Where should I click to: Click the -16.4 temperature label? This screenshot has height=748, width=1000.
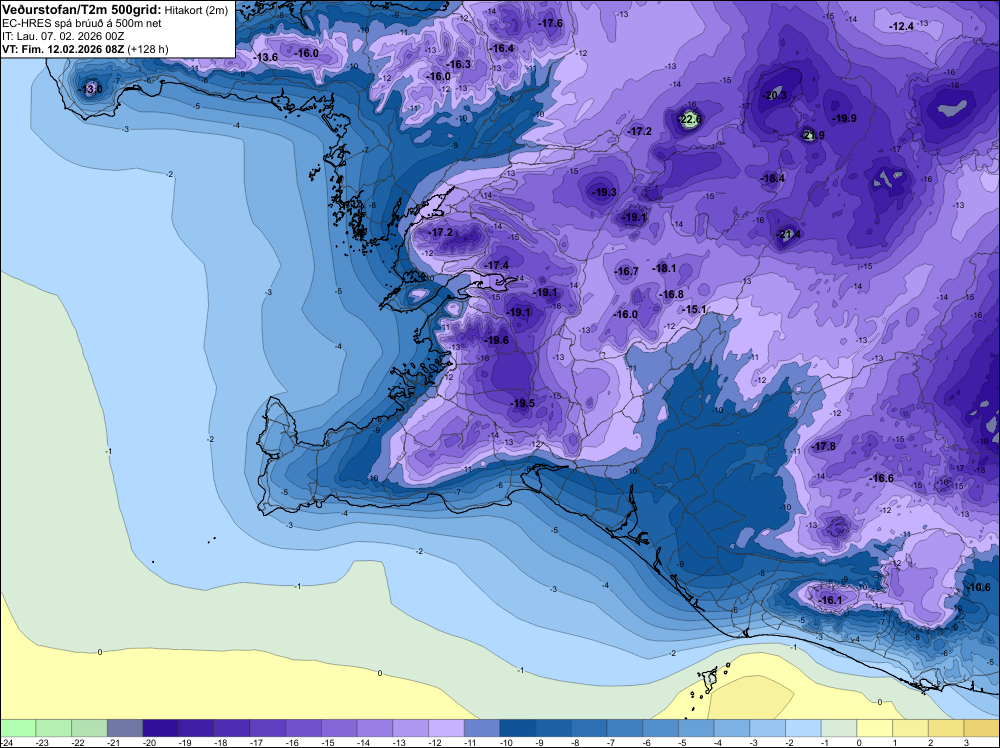pyautogui.click(x=502, y=48)
